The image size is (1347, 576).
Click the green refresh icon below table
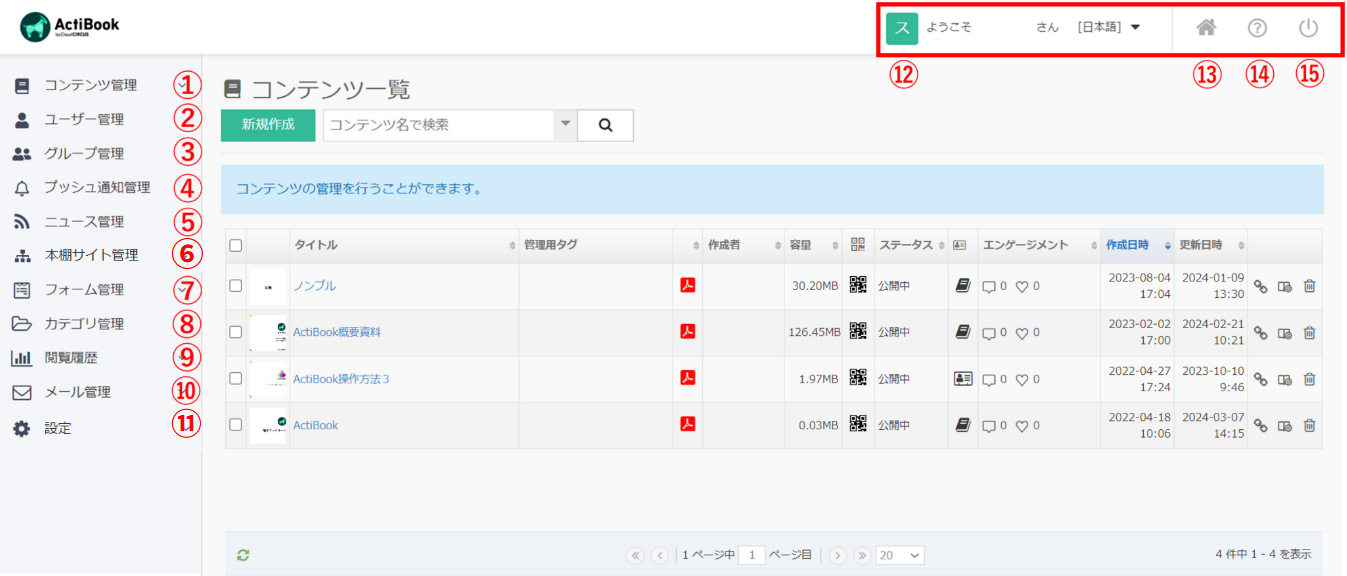(242, 554)
